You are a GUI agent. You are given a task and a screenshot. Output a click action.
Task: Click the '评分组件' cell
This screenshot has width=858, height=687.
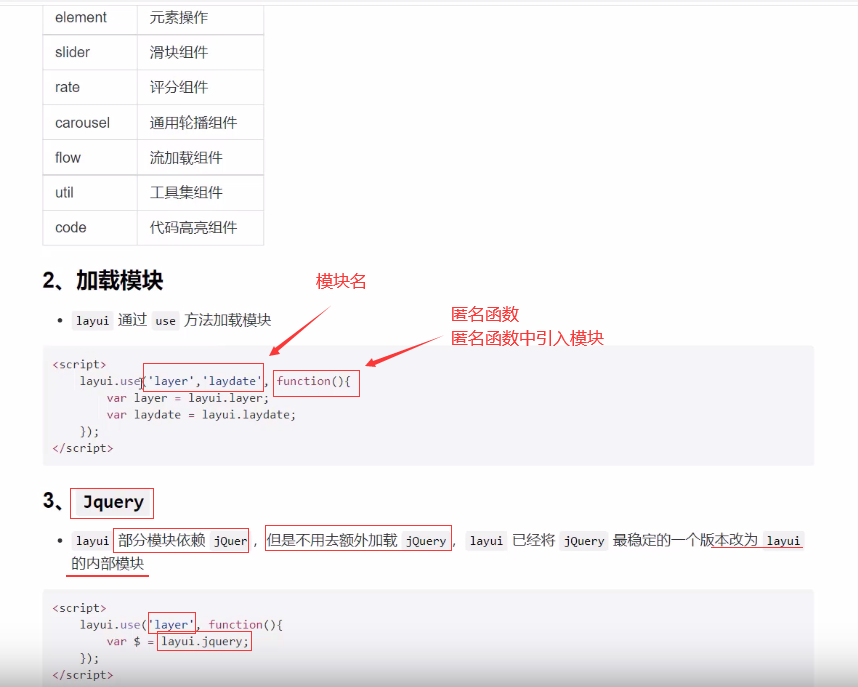tap(200, 88)
